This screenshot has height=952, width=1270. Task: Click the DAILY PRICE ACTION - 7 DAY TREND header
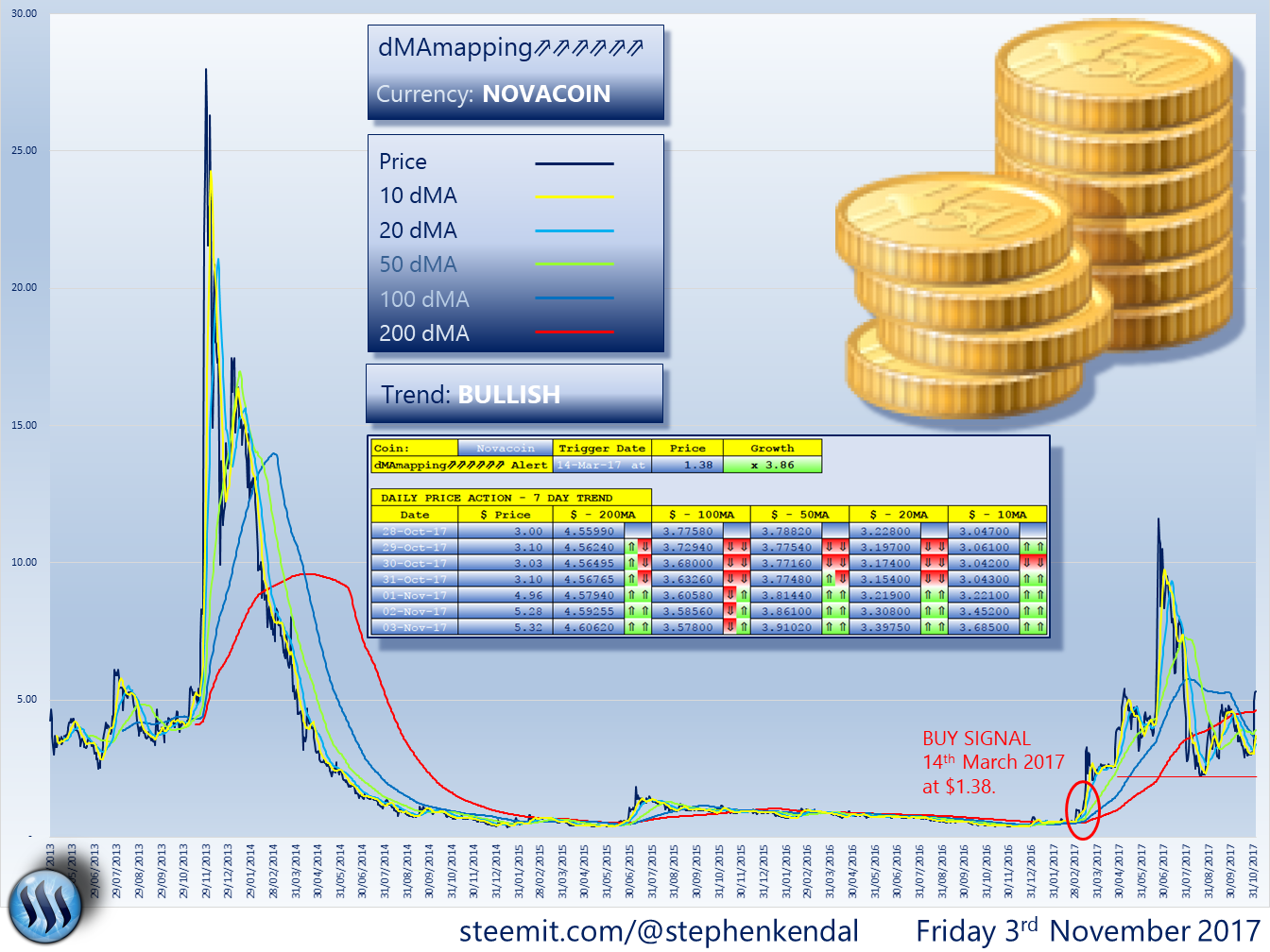click(x=511, y=498)
